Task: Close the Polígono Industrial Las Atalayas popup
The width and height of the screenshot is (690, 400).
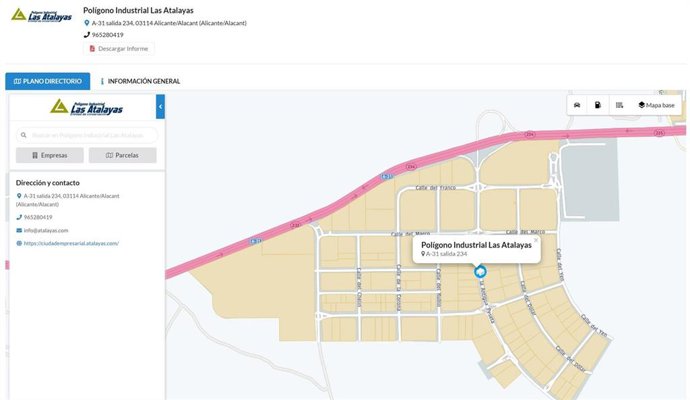Action: tap(535, 240)
